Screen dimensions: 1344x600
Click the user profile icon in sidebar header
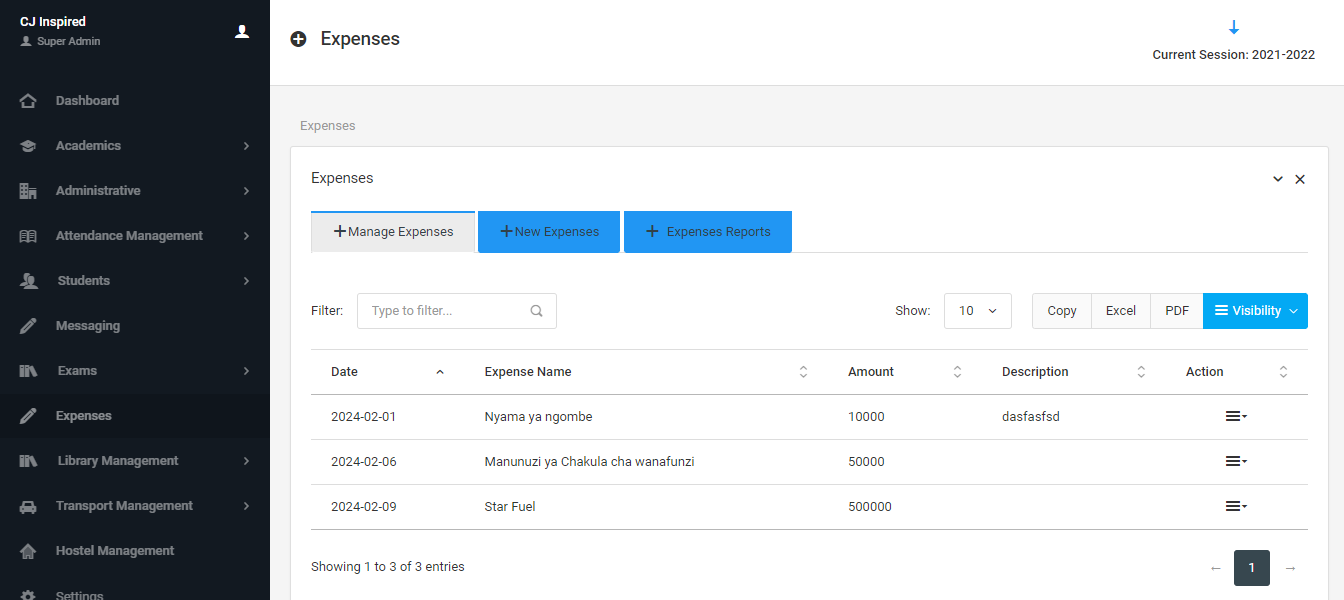click(x=242, y=32)
